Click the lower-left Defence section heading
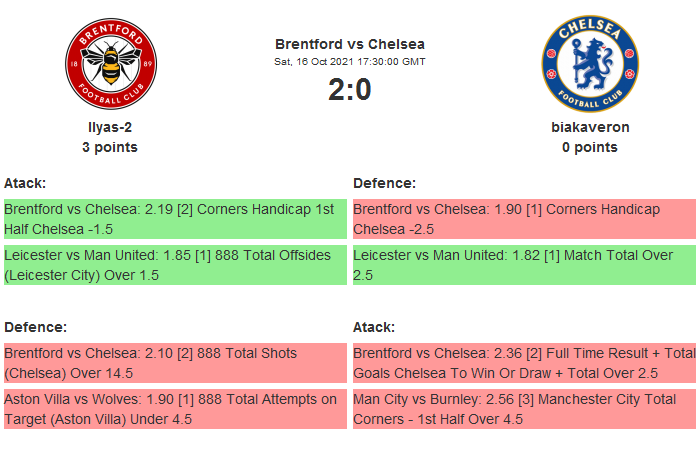The width and height of the screenshot is (700, 460). click(36, 327)
